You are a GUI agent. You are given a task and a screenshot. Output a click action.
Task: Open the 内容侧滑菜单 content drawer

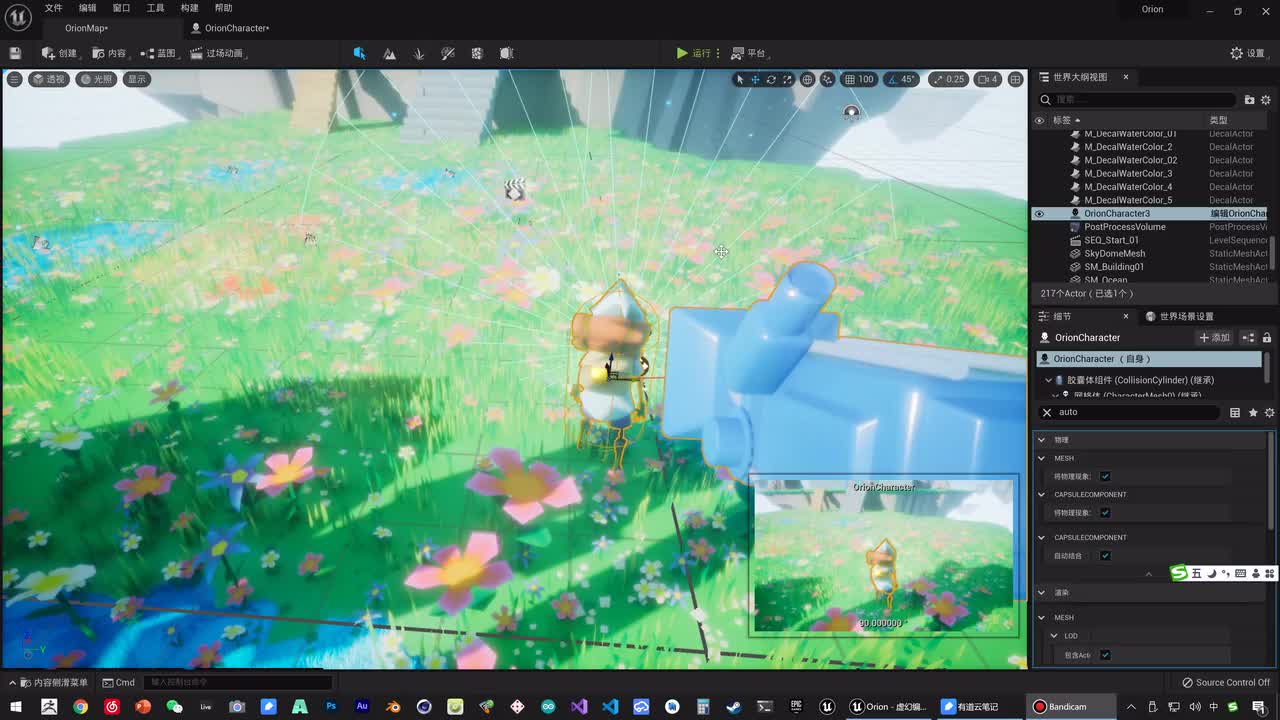(51, 682)
